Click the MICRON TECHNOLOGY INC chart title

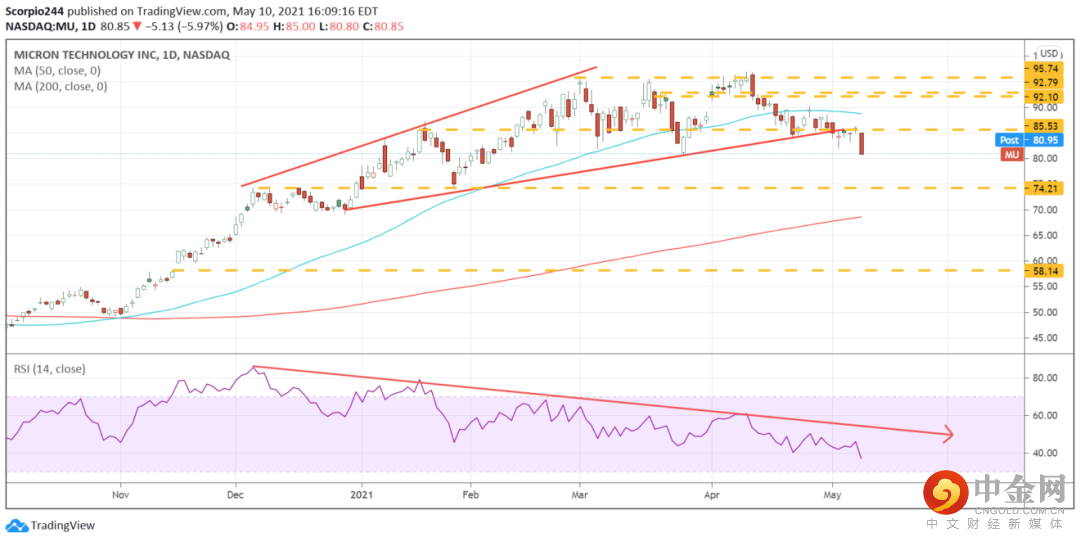(120, 55)
